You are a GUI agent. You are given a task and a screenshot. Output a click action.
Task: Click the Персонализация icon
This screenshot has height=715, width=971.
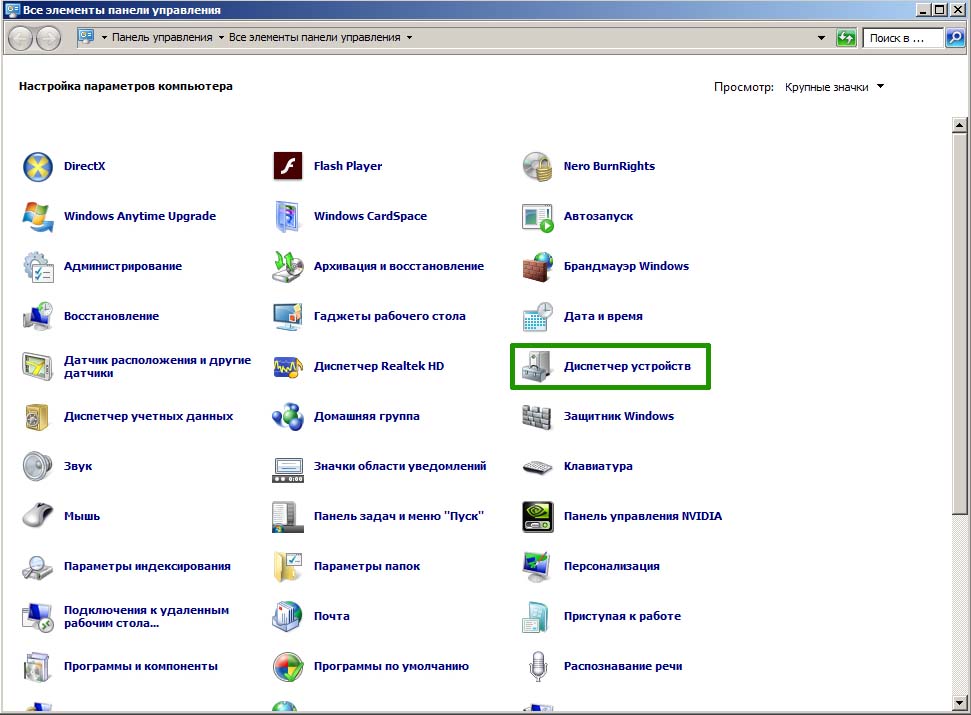pyautogui.click(x=538, y=567)
